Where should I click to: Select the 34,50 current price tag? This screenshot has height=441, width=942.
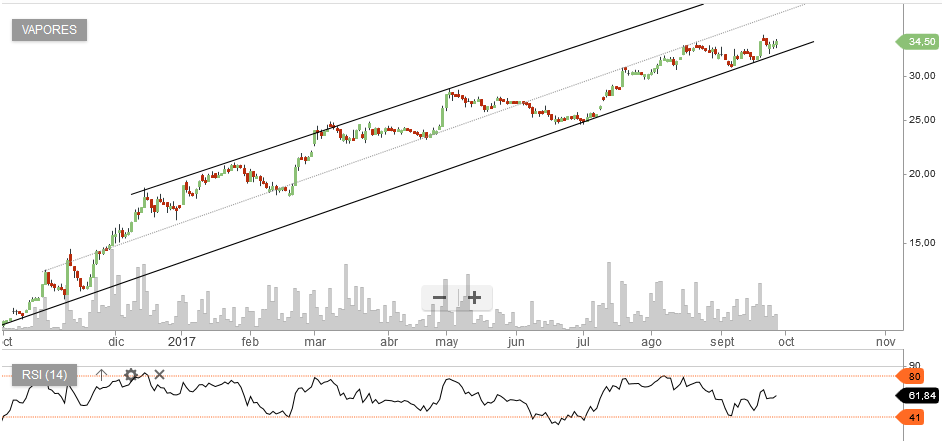(x=916, y=42)
